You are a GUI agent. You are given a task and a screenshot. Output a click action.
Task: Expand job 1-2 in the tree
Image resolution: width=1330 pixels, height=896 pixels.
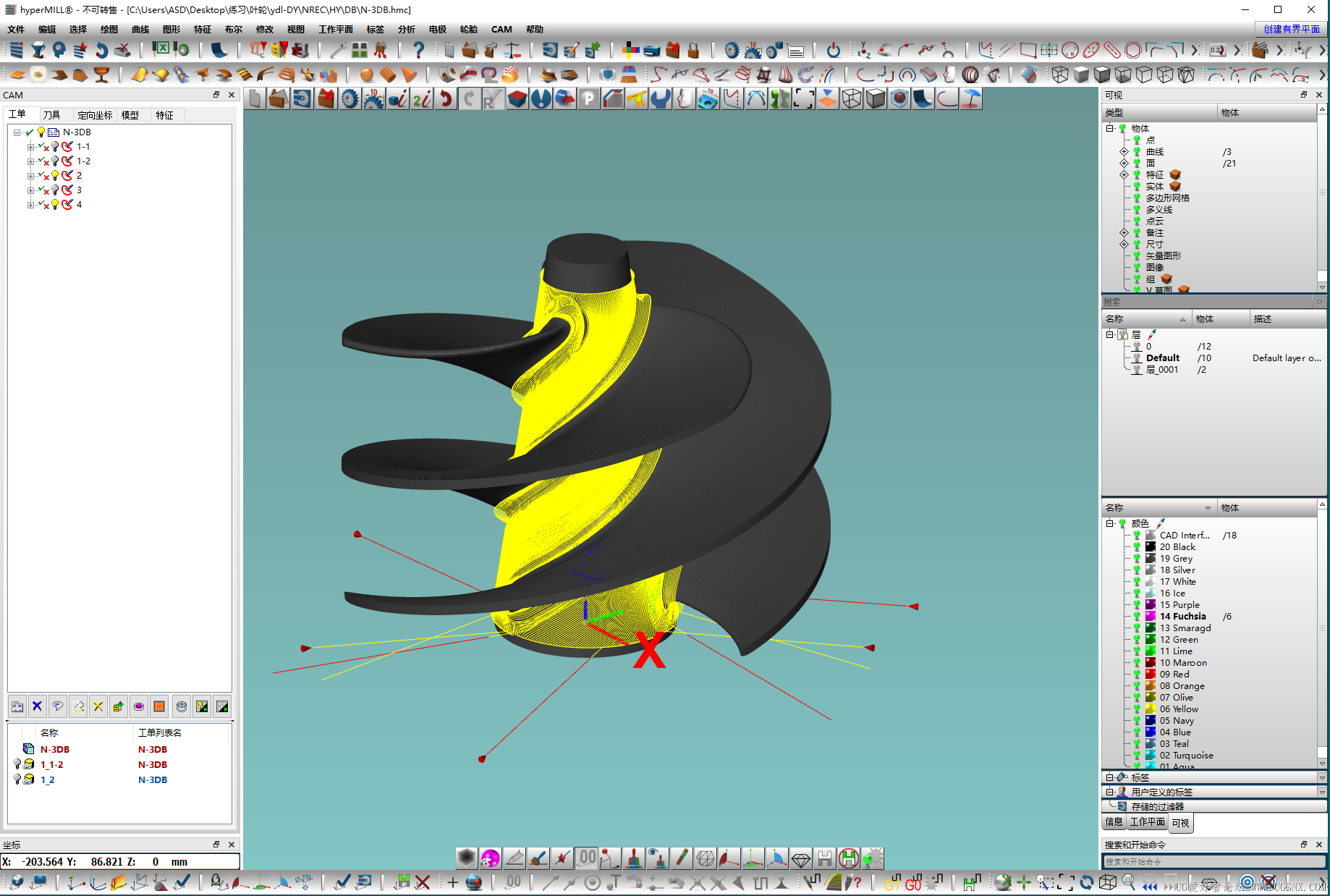click(30, 161)
